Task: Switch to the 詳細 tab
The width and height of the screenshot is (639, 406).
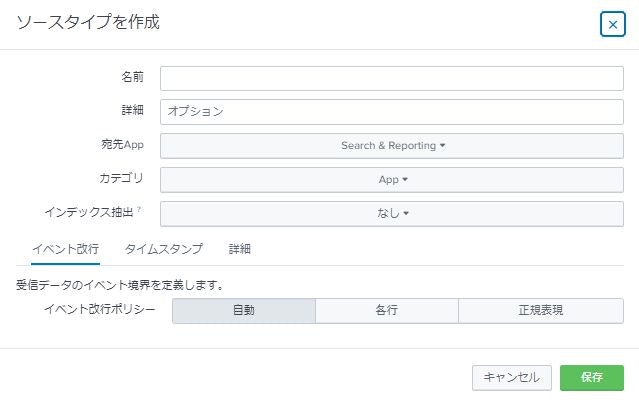Action: (240, 249)
